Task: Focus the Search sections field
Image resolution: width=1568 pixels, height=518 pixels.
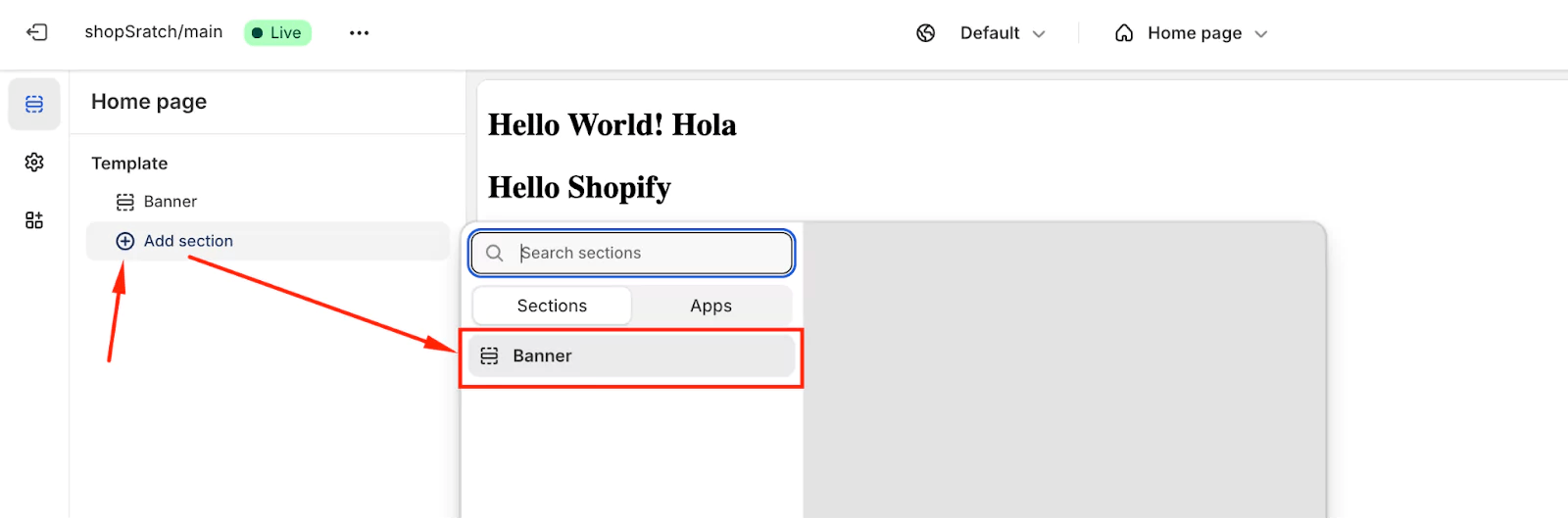Action: click(x=632, y=253)
